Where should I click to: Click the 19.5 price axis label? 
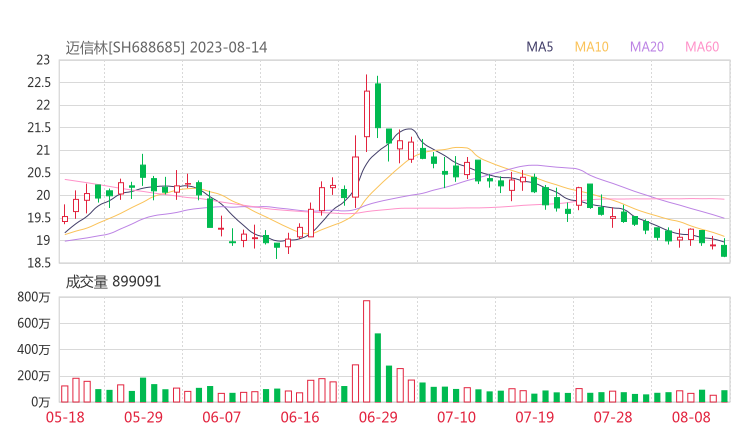pos(39,218)
